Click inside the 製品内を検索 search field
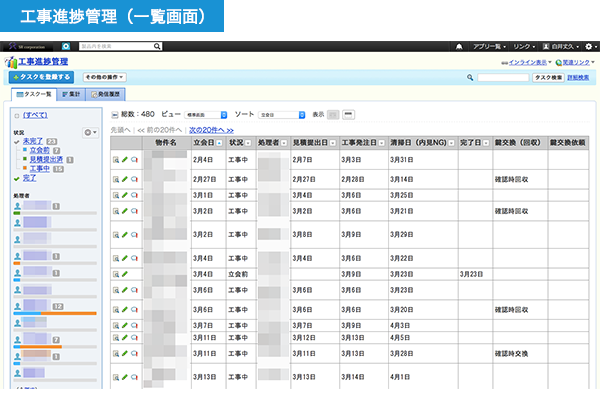 point(116,46)
